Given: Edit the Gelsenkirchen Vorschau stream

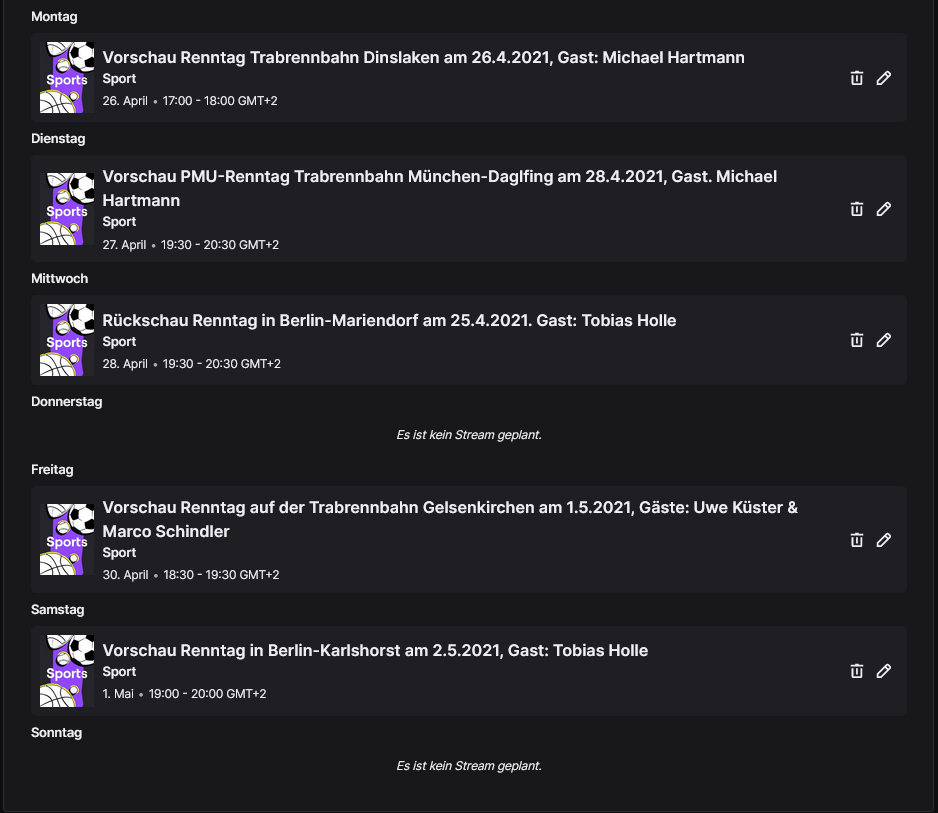Looking at the screenshot, I should pos(884,540).
